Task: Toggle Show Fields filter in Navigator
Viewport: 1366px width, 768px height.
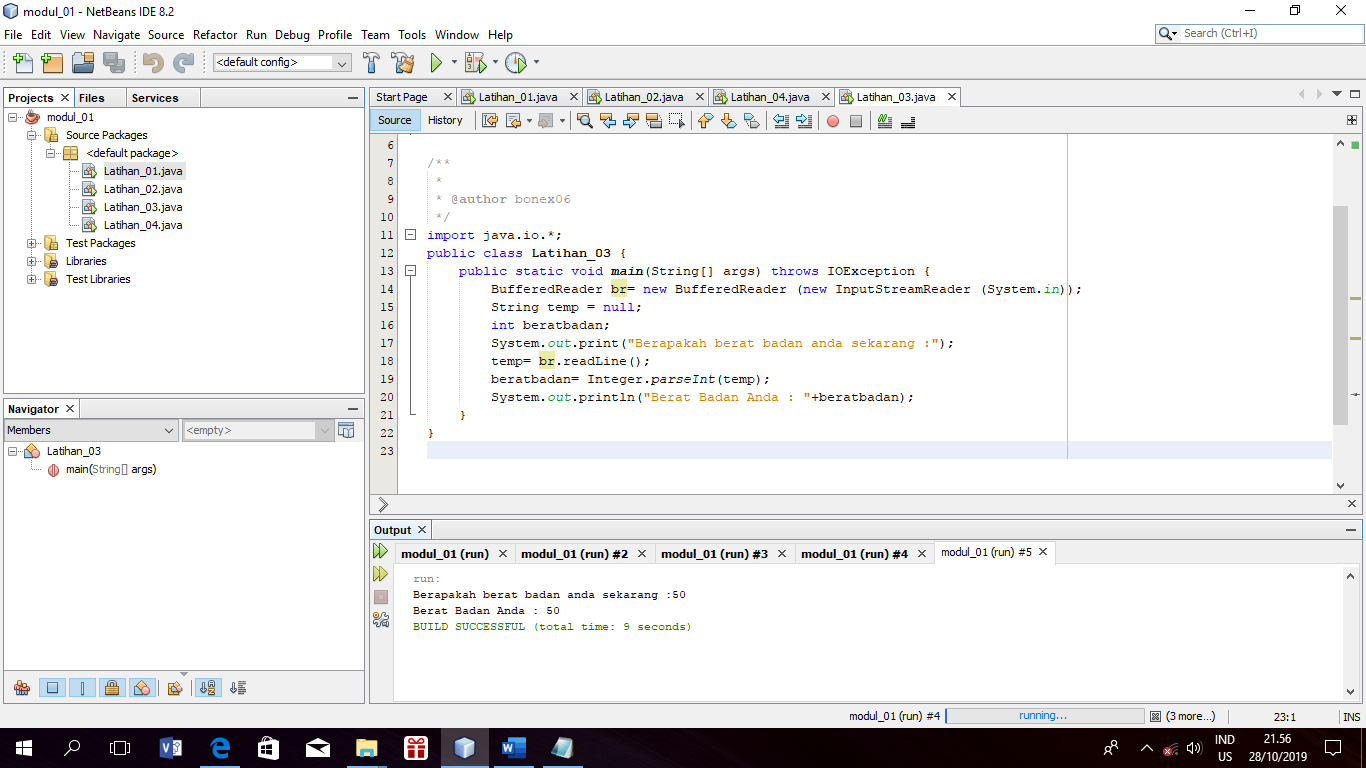Action: click(x=53, y=688)
